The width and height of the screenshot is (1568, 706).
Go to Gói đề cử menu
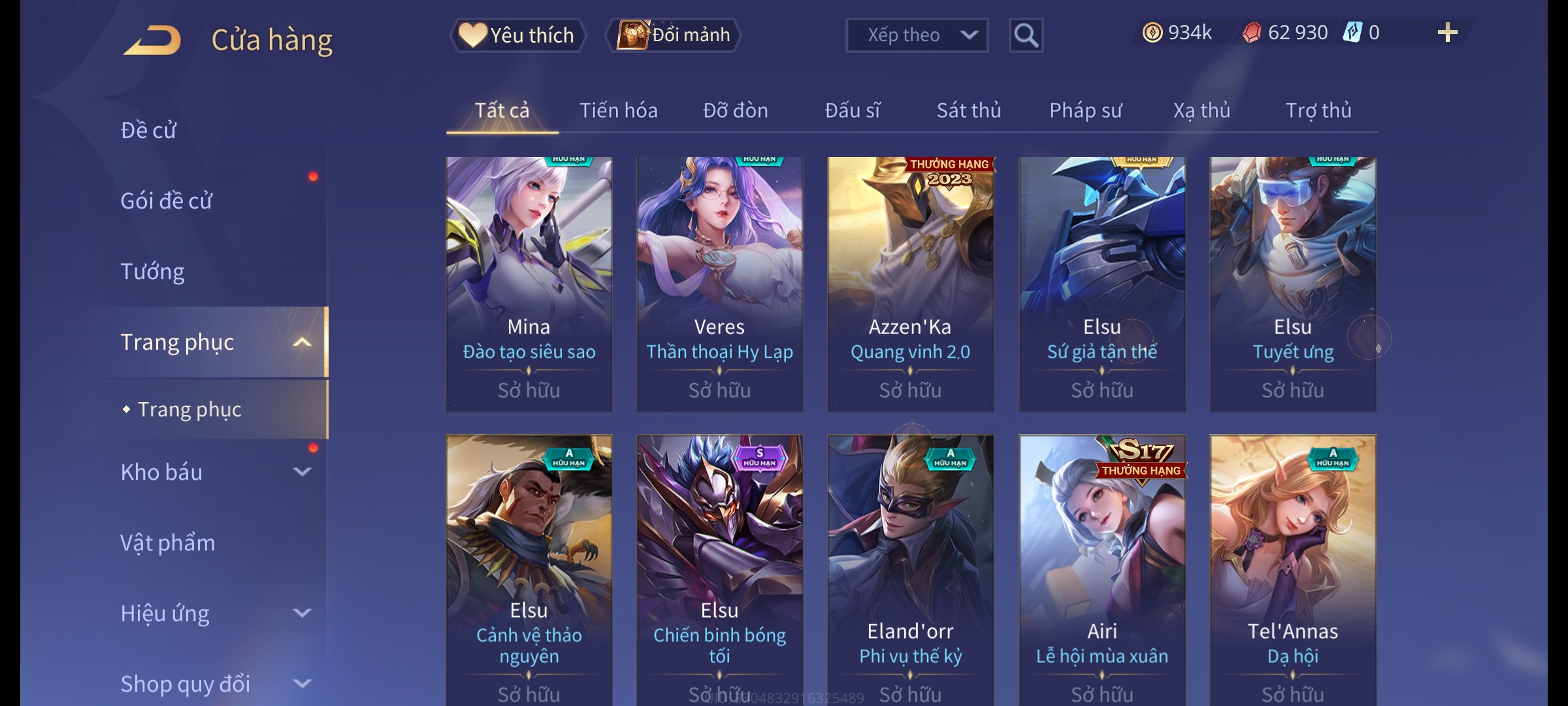pos(167,201)
